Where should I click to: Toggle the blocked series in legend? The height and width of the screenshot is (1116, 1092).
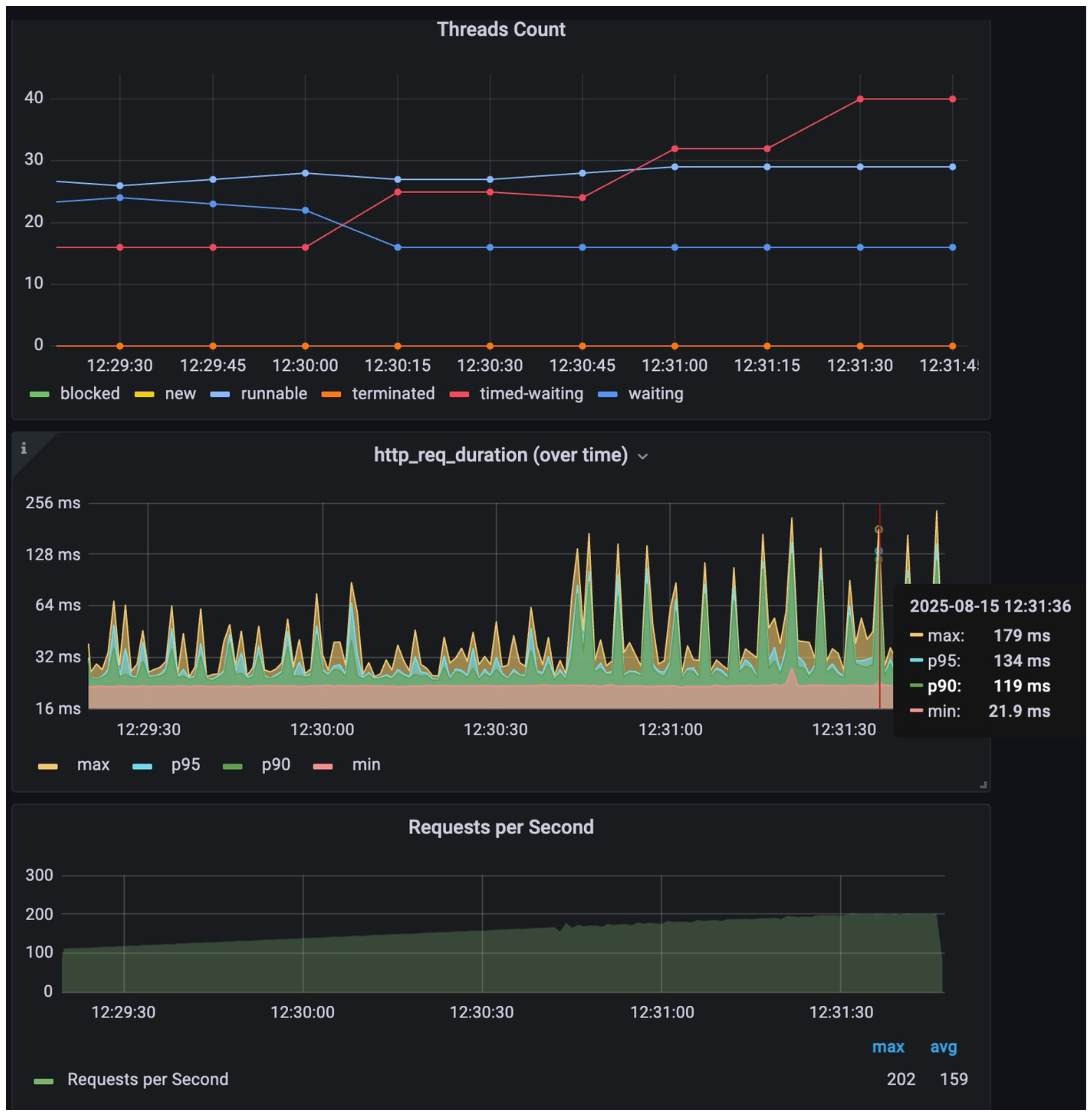tap(89, 393)
